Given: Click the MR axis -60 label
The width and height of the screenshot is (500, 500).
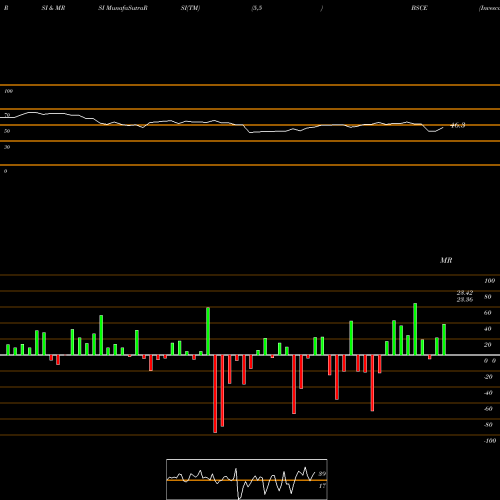Looking at the screenshot, I should [x=488, y=409].
